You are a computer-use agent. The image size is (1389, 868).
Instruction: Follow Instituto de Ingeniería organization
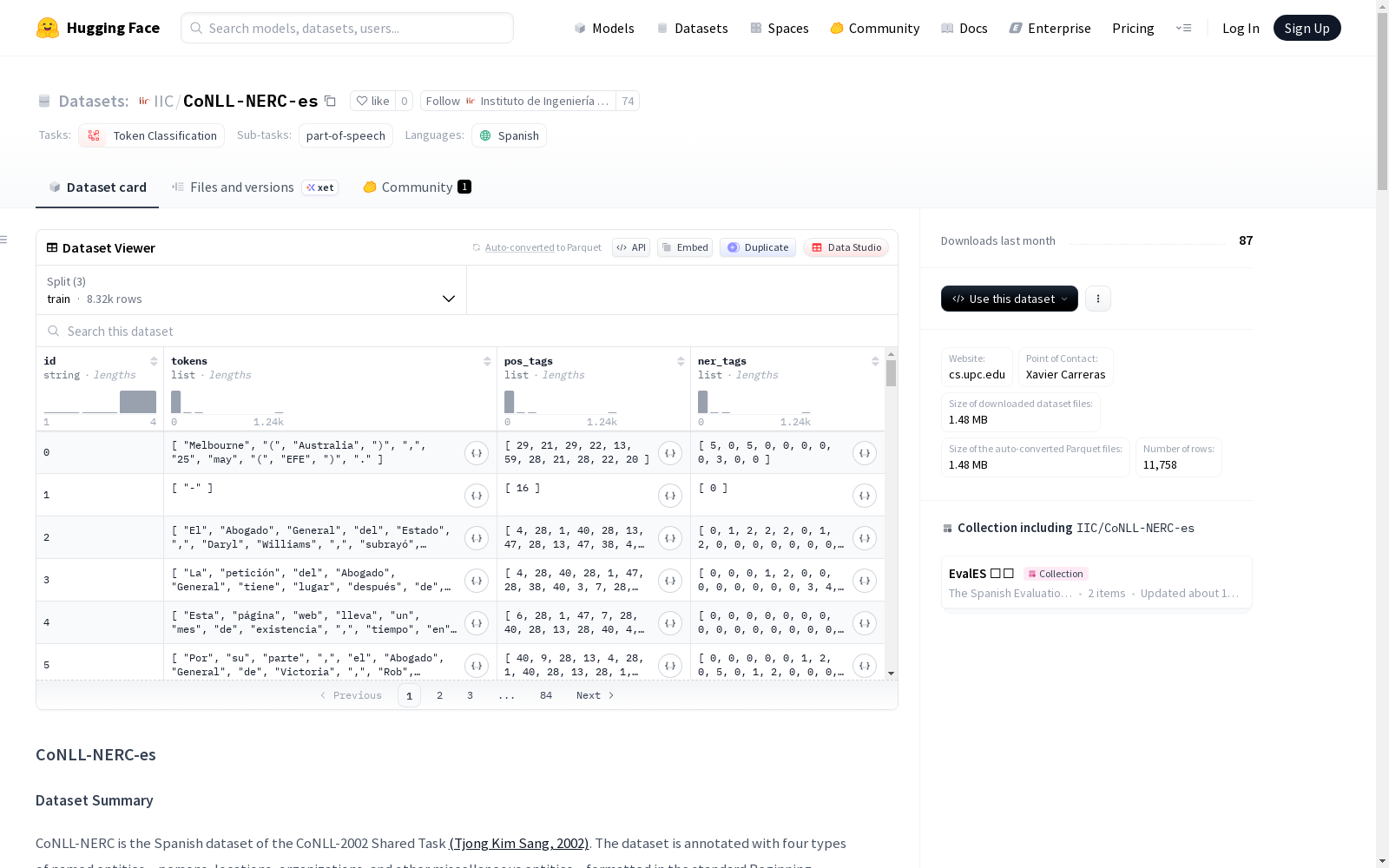(518, 101)
